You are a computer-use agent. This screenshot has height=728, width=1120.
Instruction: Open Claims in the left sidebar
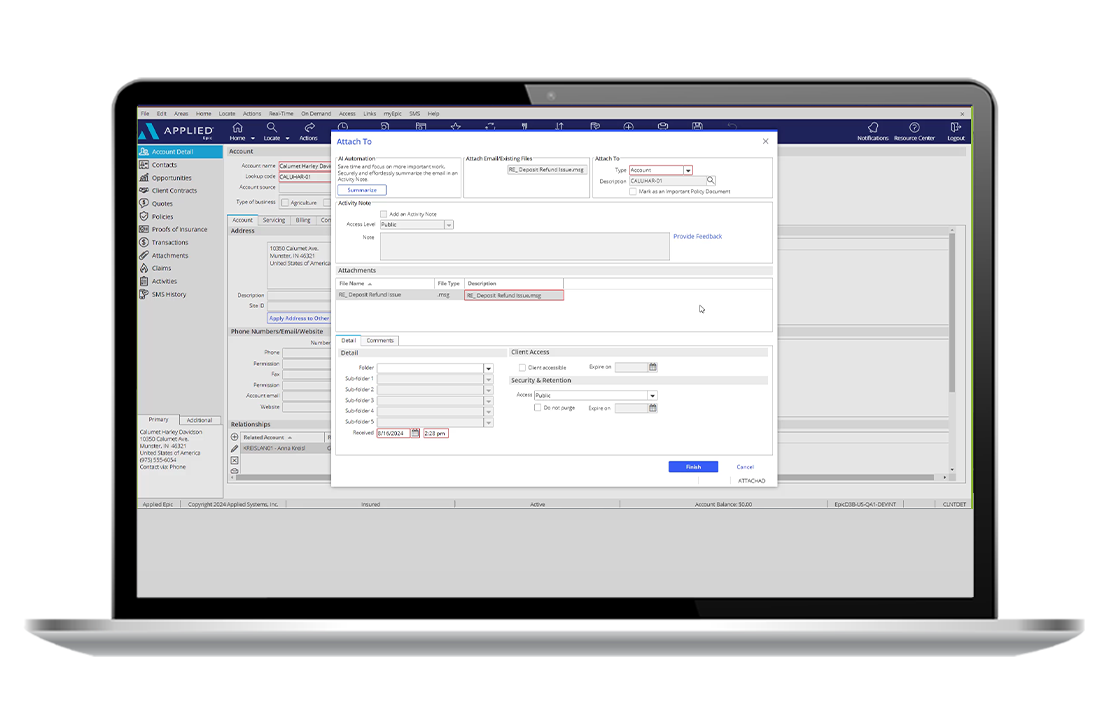(161, 268)
